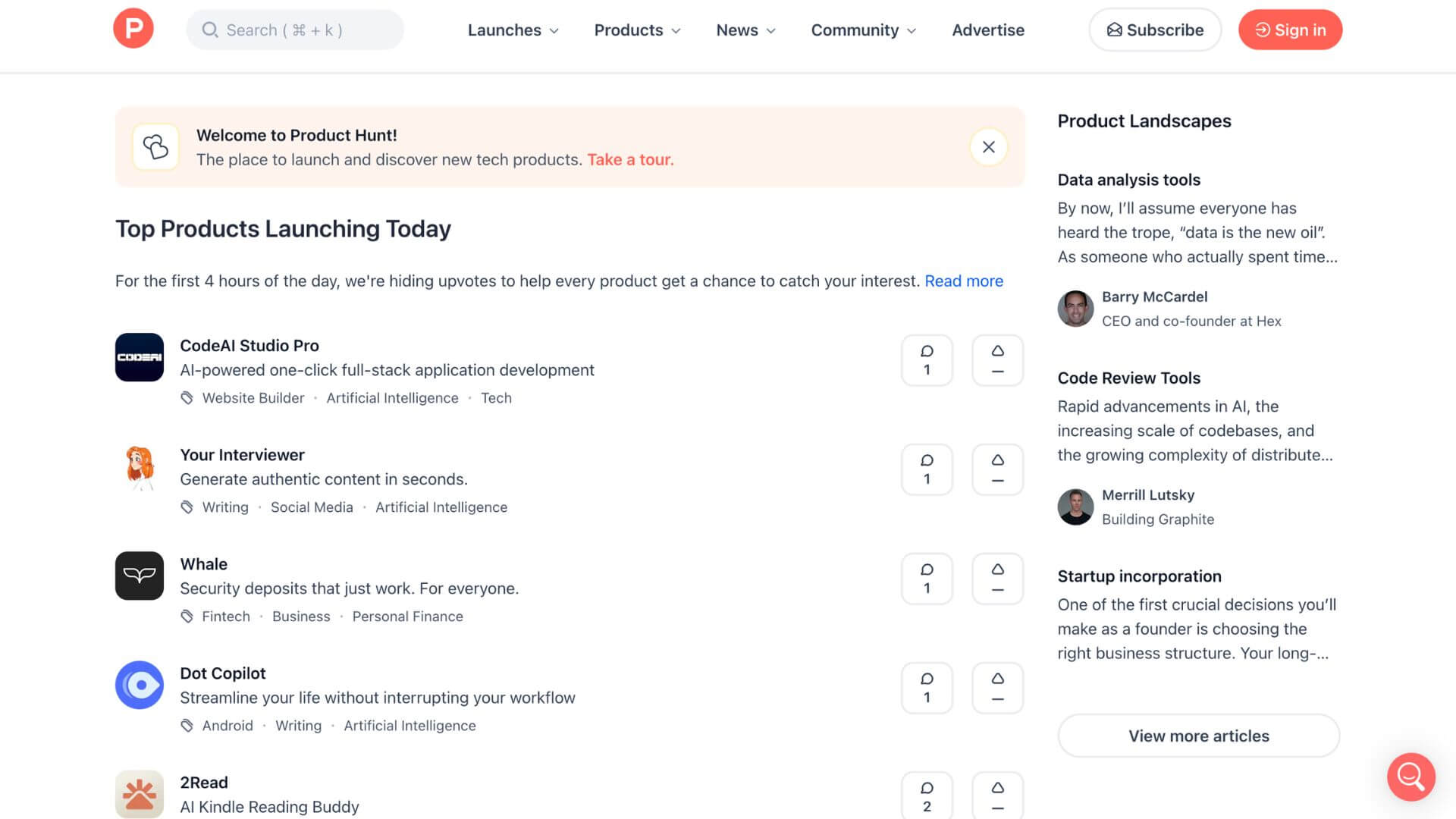Open floating search chat bubble

click(x=1411, y=777)
